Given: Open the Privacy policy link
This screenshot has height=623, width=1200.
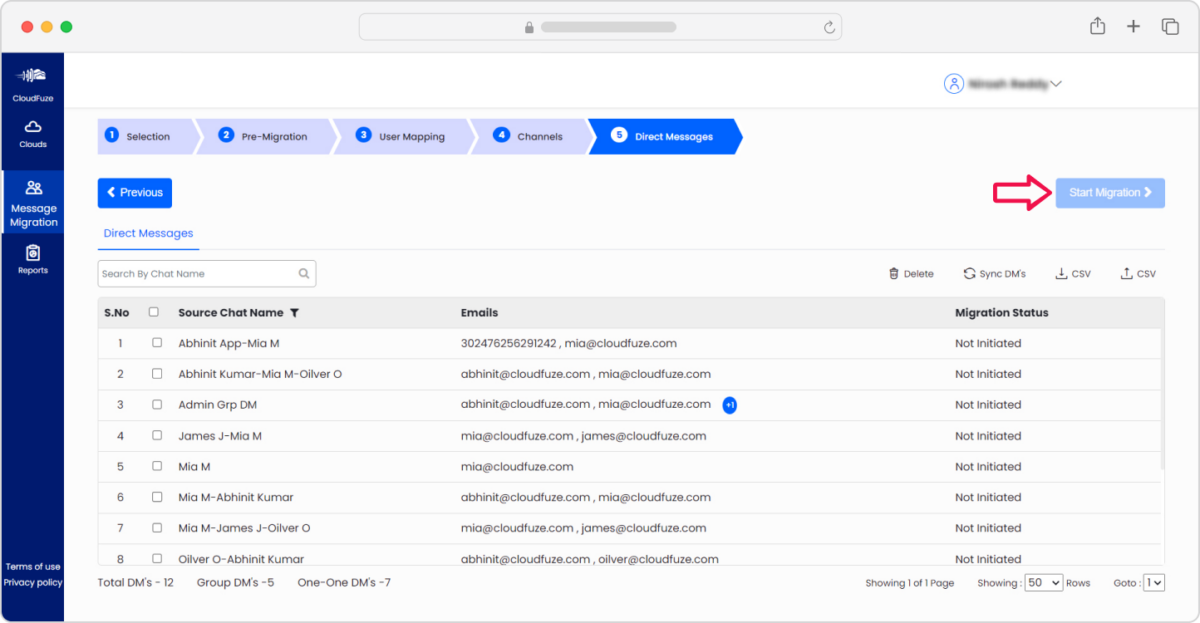Looking at the screenshot, I should coord(33,582).
